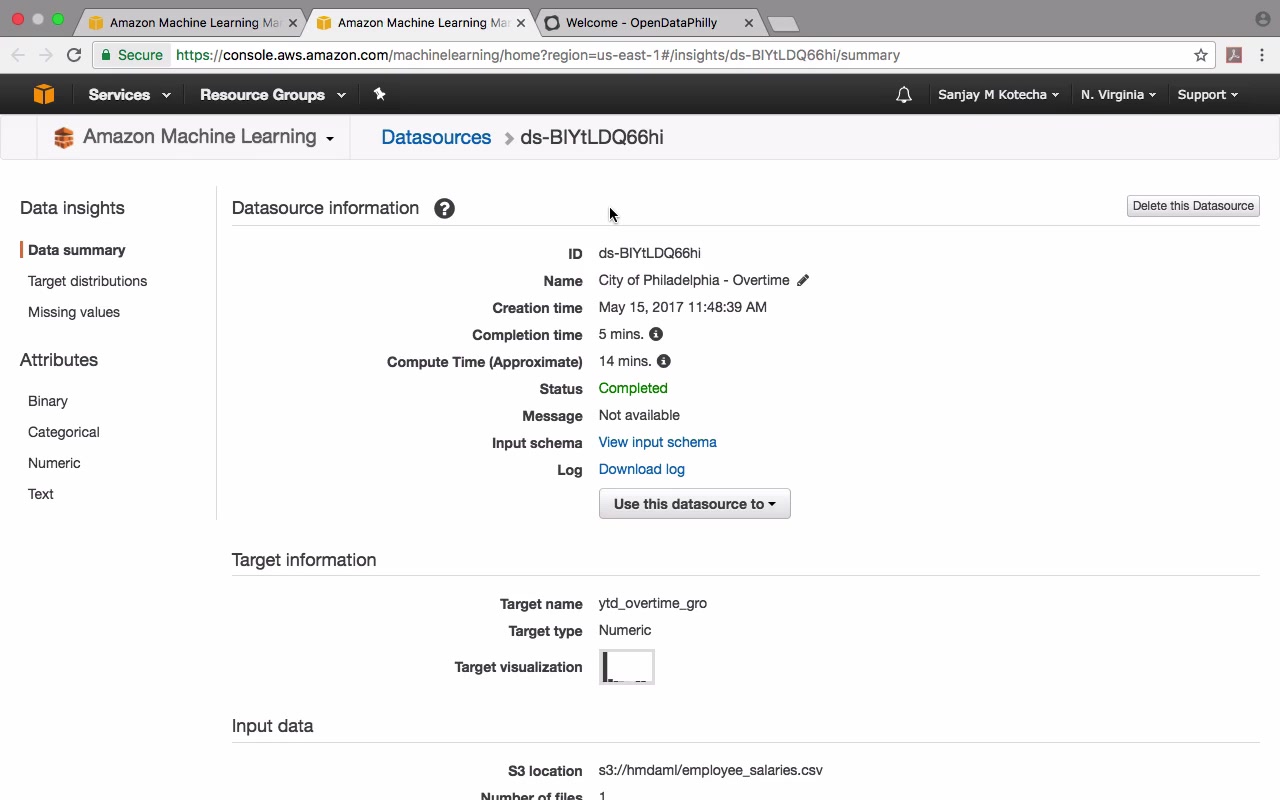Switch to the Welcome - OpenDataPhilly tab
This screenshot has width=1280, height=800.
(x=650, y=22)
